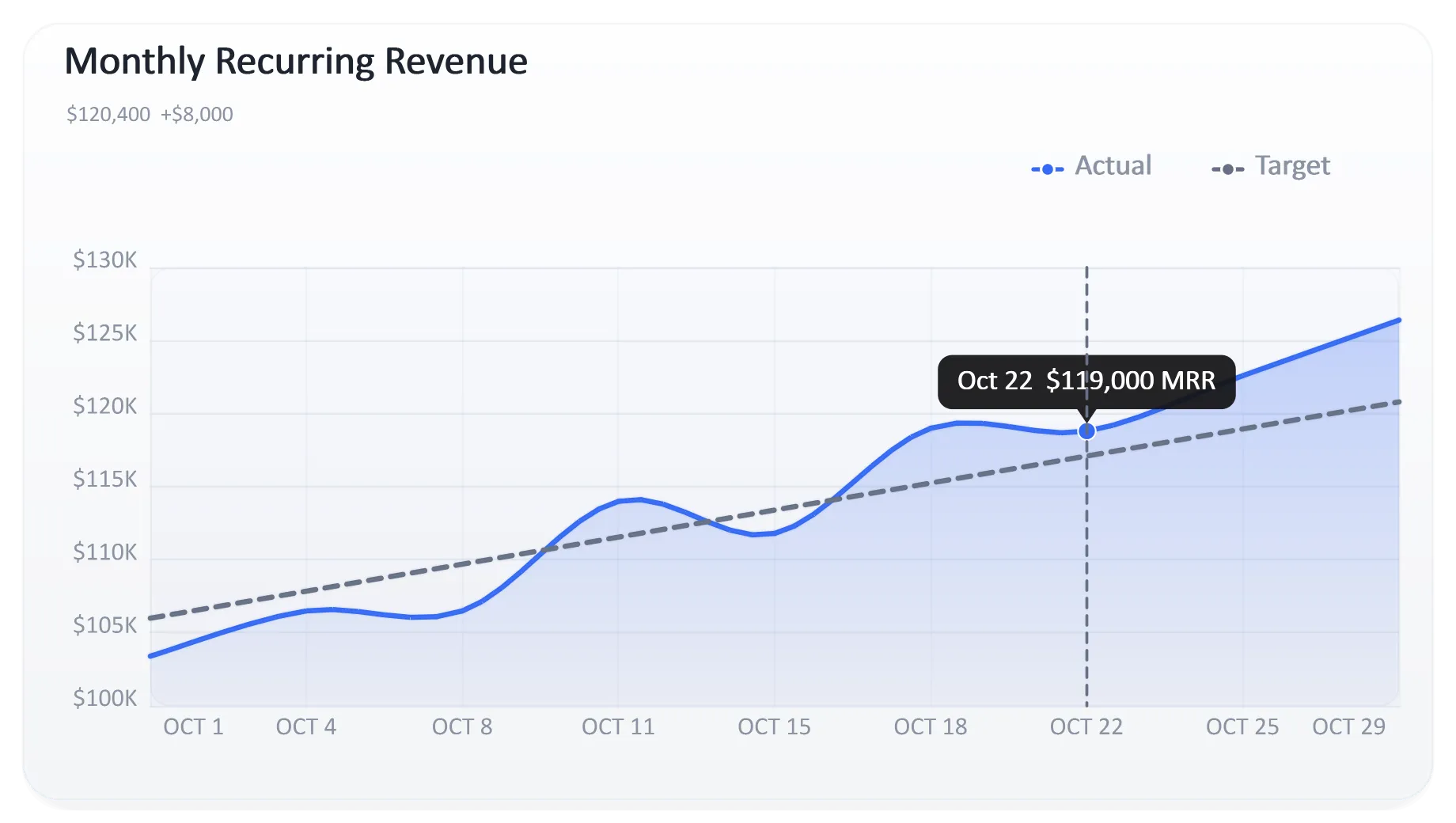Click the blue Actual legend marker icon
The height and width of the screenshot is (823, 1456).
1048,169
